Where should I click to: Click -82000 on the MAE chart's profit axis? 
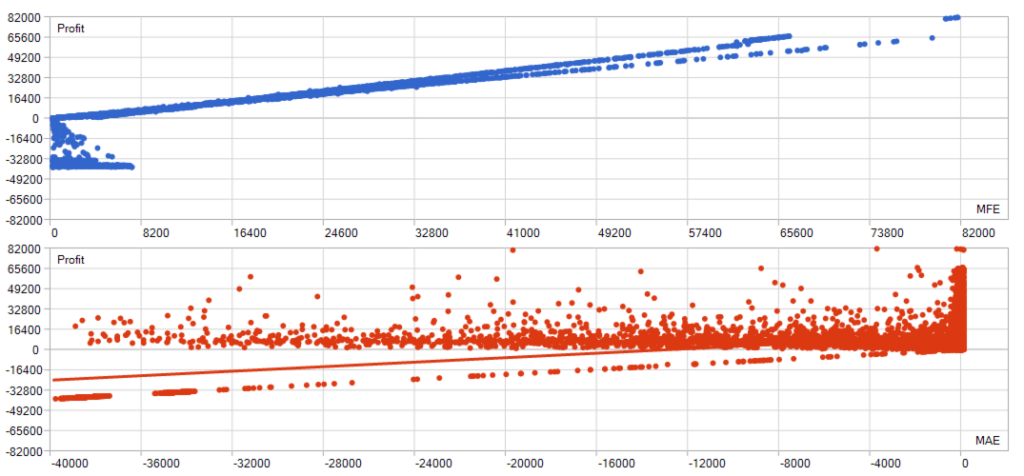pos(23,451)
